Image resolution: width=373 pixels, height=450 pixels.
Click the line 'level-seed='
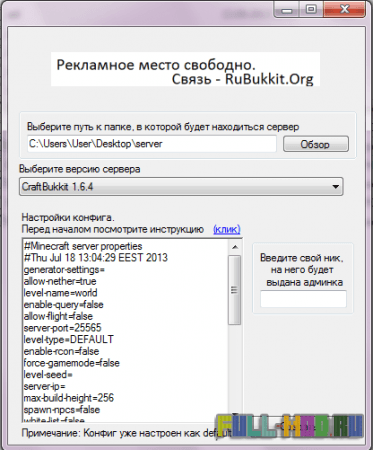pyautogui.click(x=48, y=375)
